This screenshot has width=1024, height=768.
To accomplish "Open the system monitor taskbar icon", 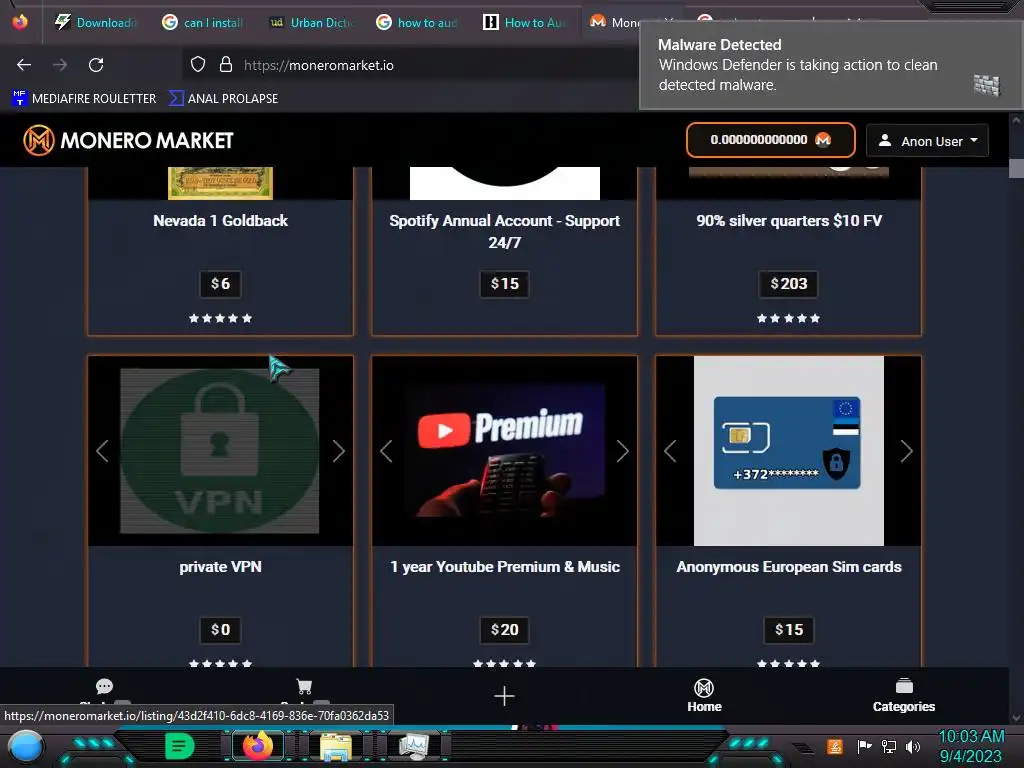I will click(x=414, y=746).
